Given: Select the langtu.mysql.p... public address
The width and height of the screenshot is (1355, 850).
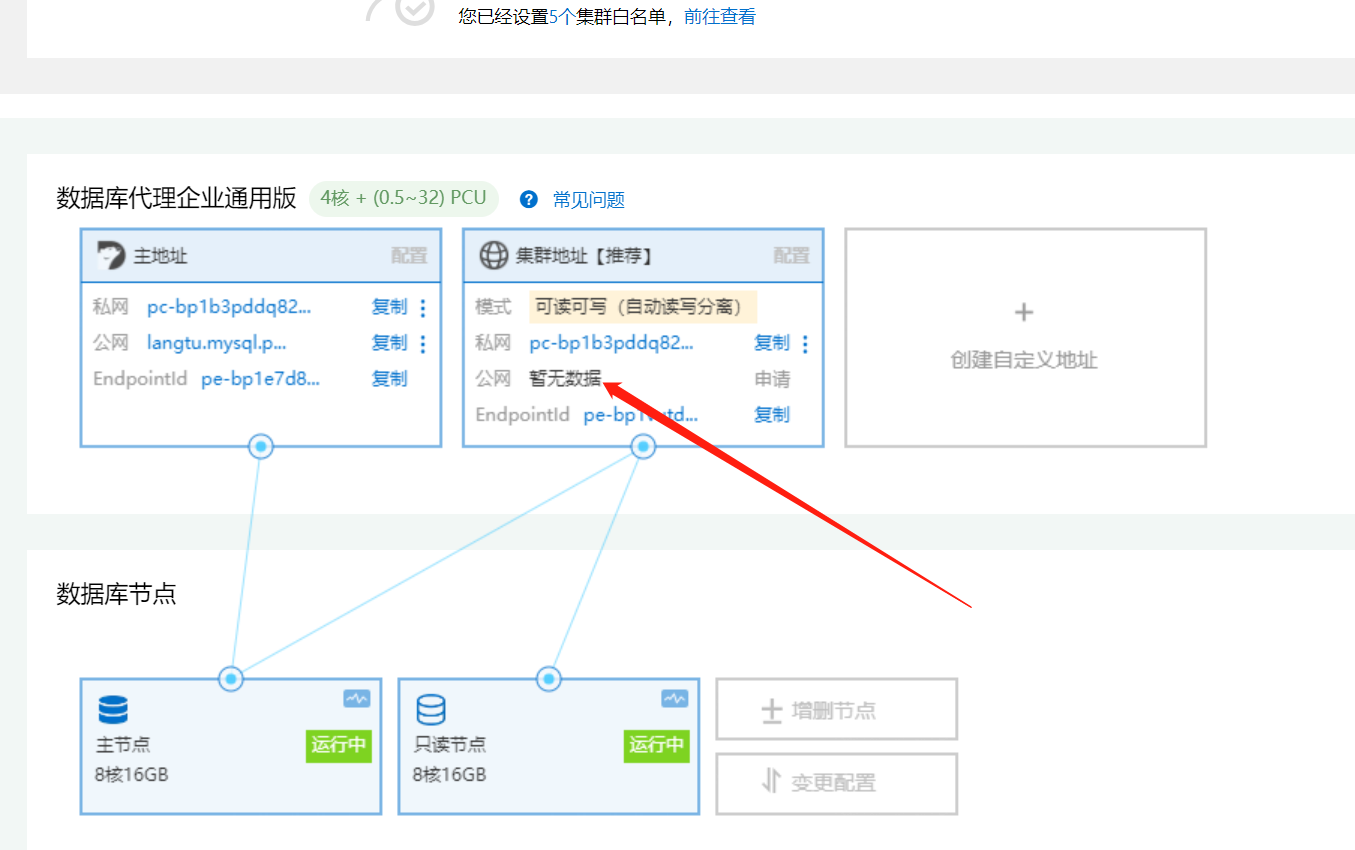Looking at the screenshot, I should [217, 343].
